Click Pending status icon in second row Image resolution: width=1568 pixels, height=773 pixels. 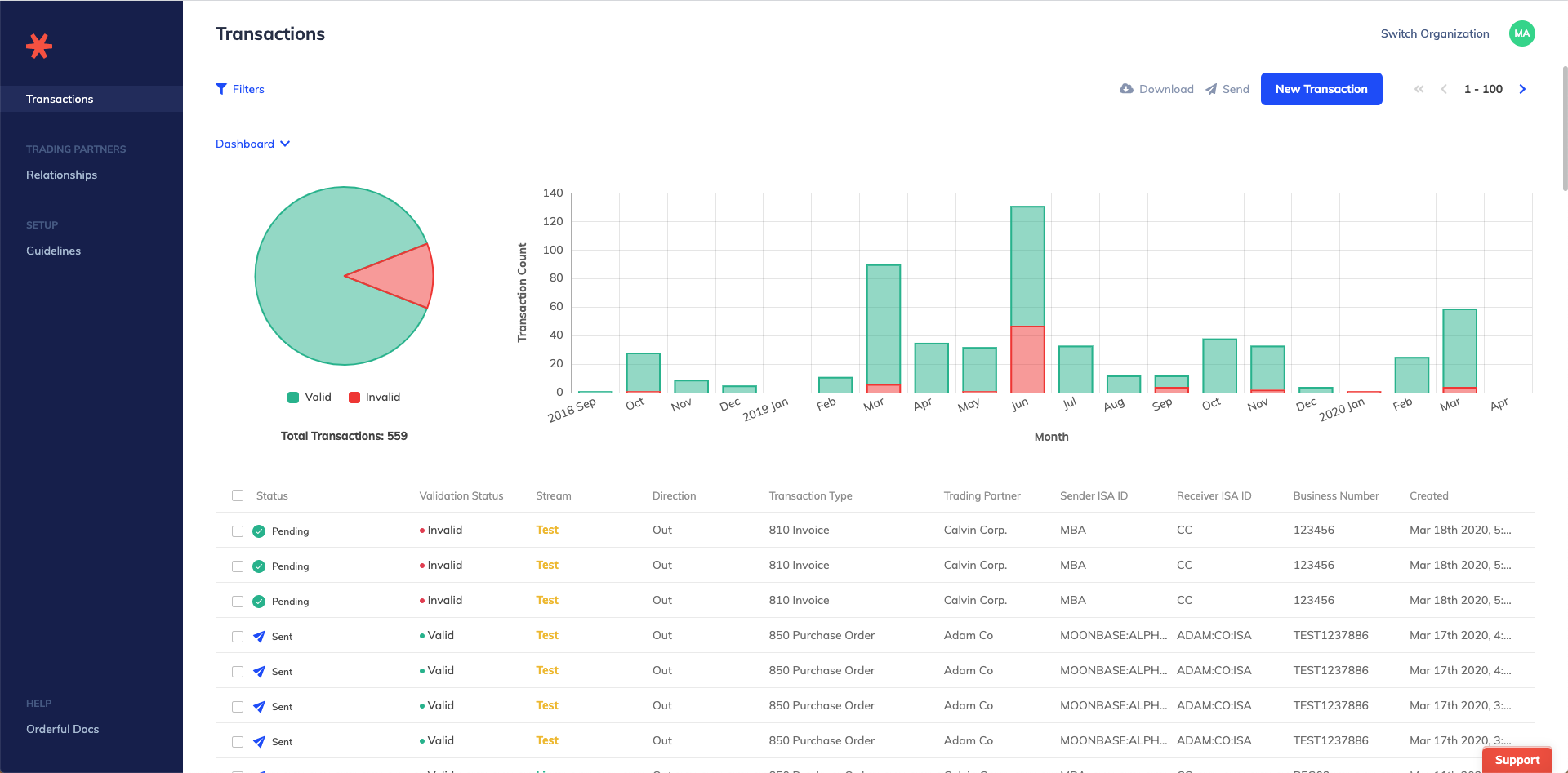(x=259, y=566)
